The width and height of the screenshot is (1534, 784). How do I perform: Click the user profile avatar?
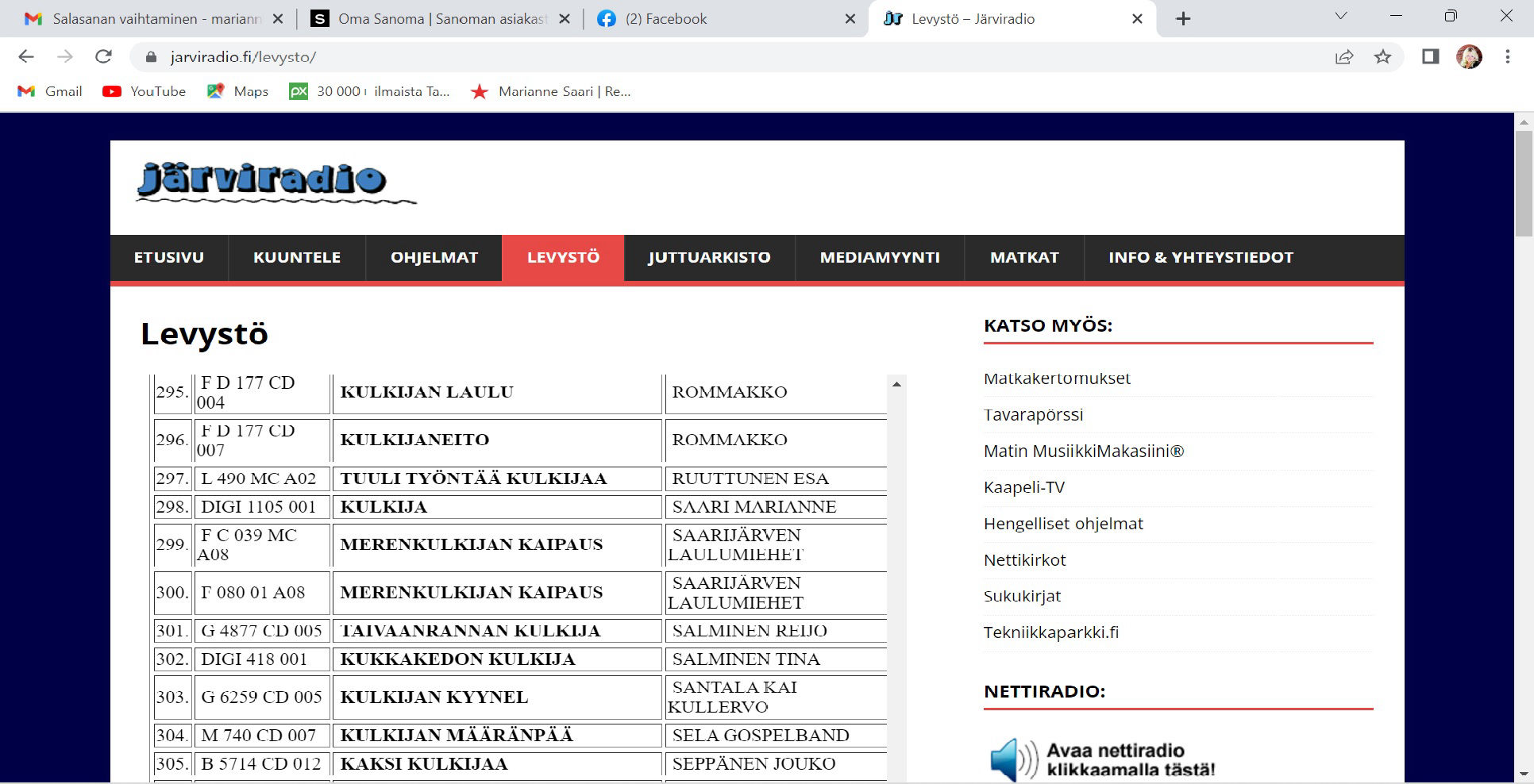[x=1468, y=56]
